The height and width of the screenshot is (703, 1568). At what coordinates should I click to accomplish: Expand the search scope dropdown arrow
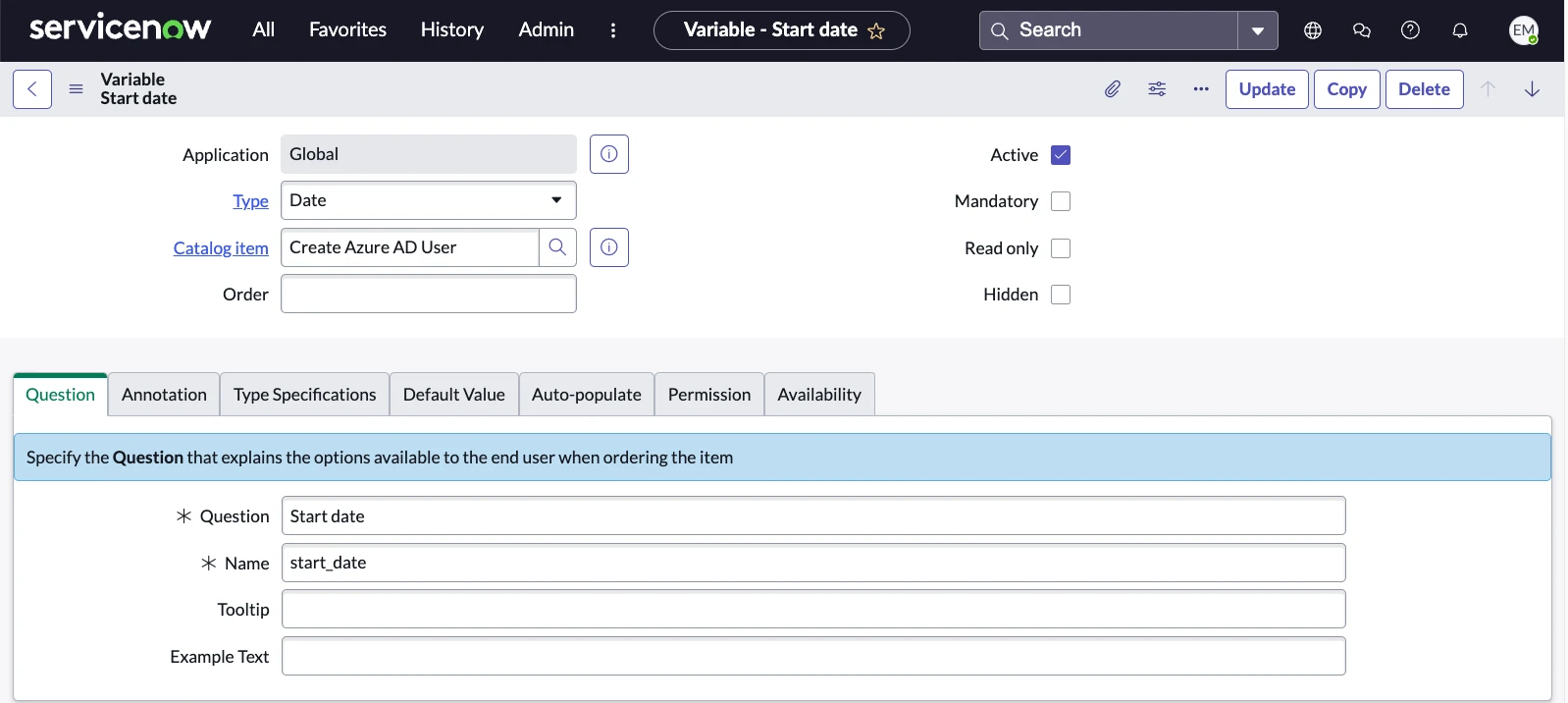(1257, 30)
